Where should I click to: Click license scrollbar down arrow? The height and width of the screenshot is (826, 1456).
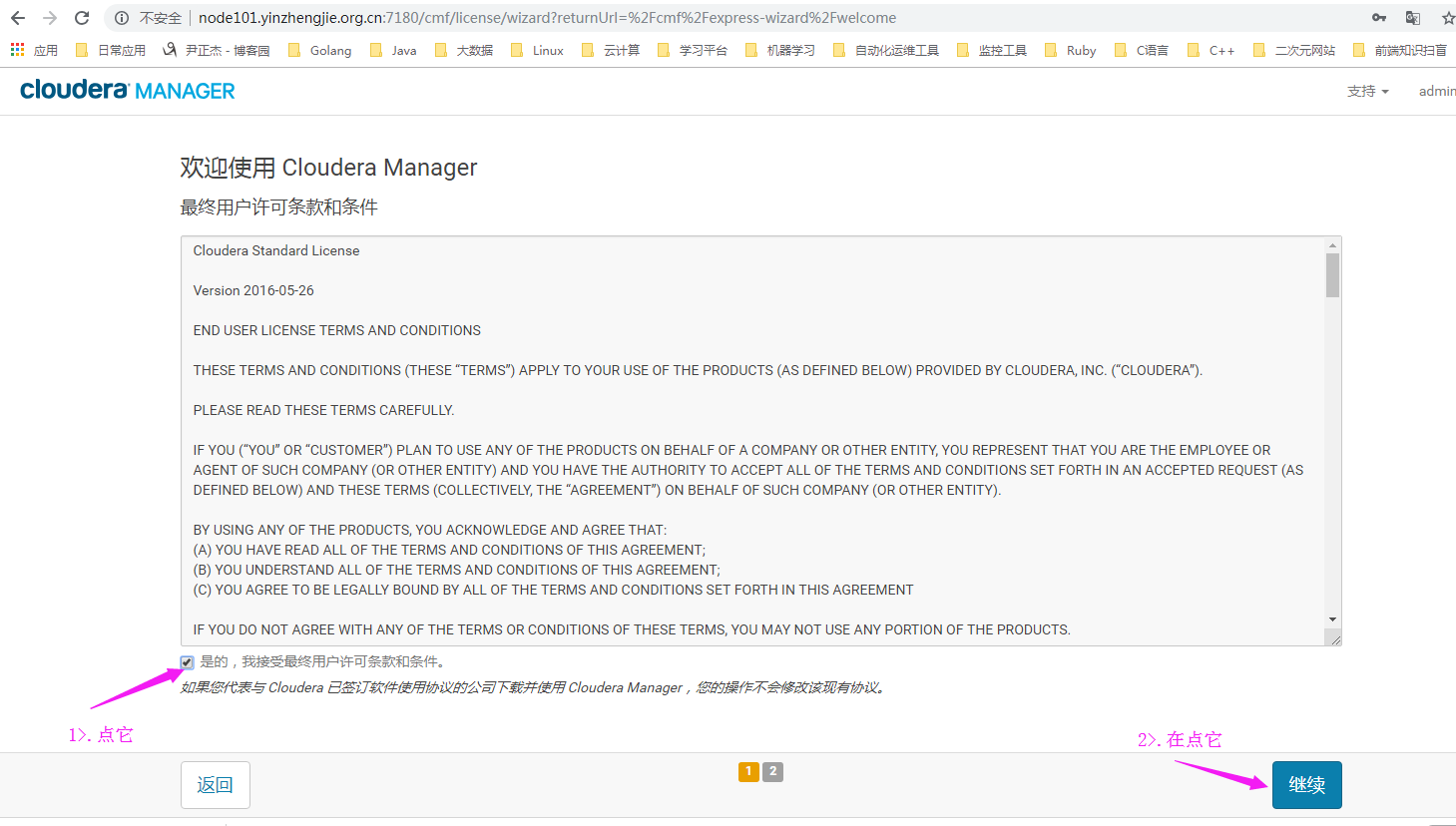tap(1332, 619)
